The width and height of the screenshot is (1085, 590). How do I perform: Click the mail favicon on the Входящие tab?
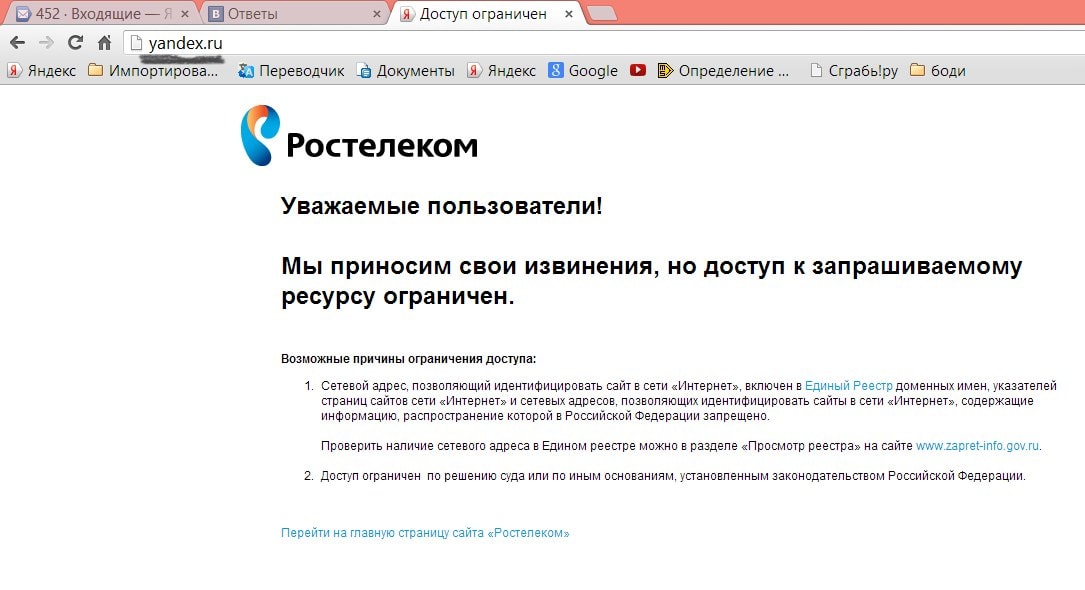pyautogui.click(x=23, y=14)
